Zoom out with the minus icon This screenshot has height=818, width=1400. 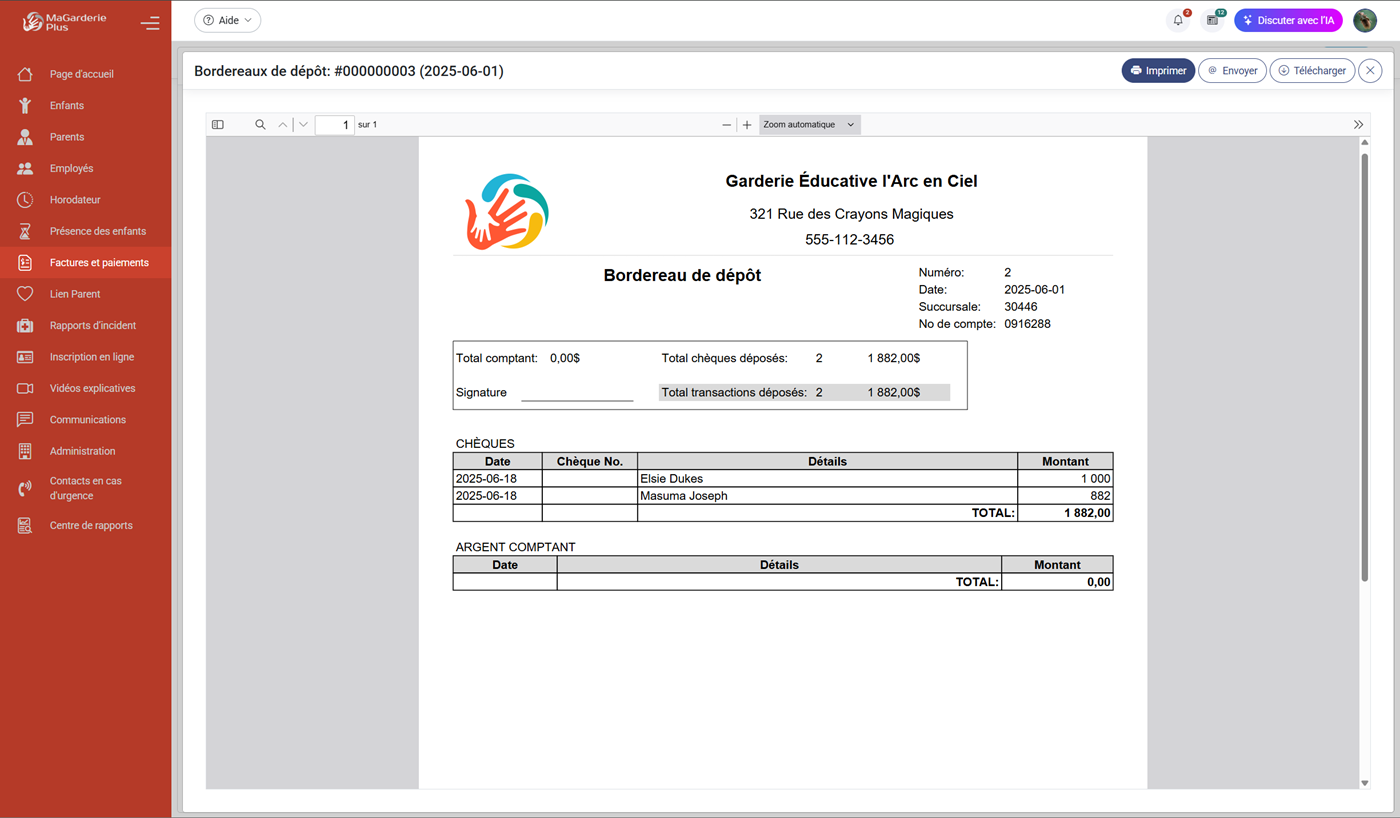coord(726,125)
